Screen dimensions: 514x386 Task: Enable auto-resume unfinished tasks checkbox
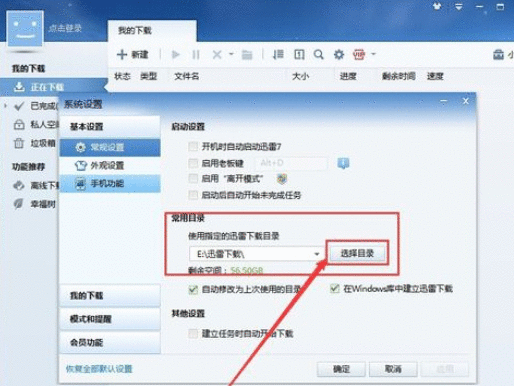193,195
